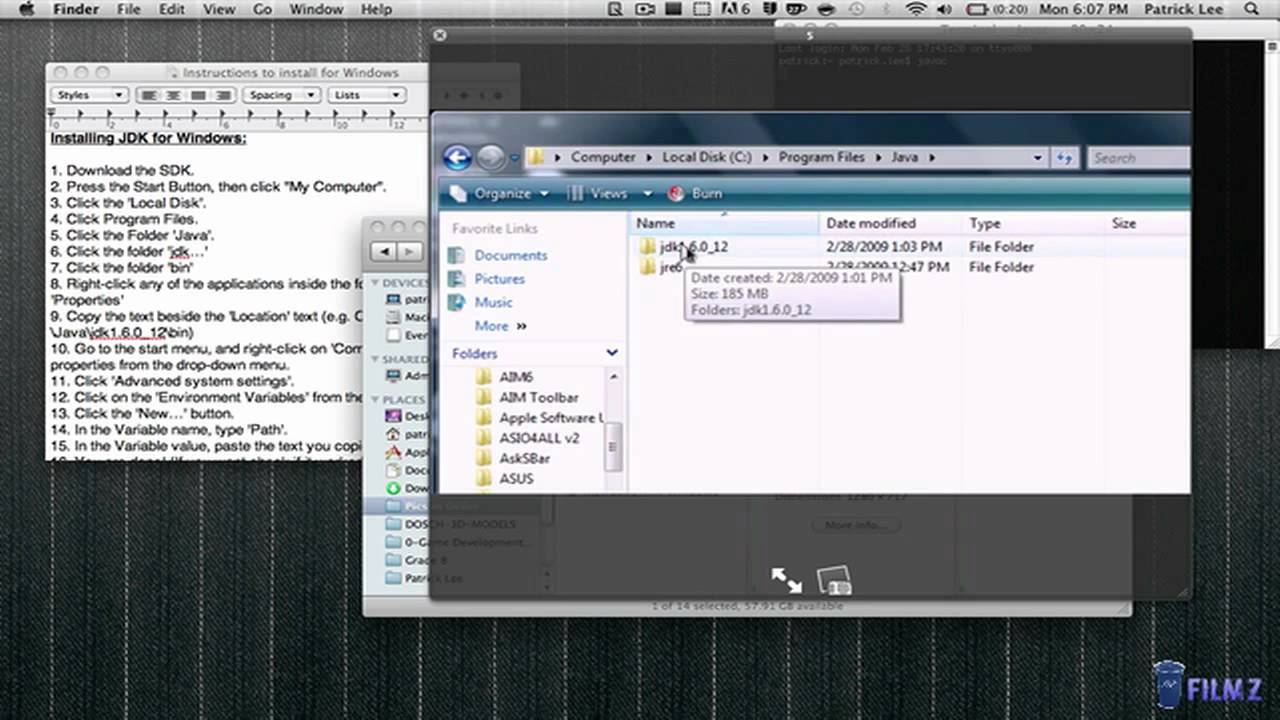Click the fullscreen arrows icon in VM overlay

[786, 580]
